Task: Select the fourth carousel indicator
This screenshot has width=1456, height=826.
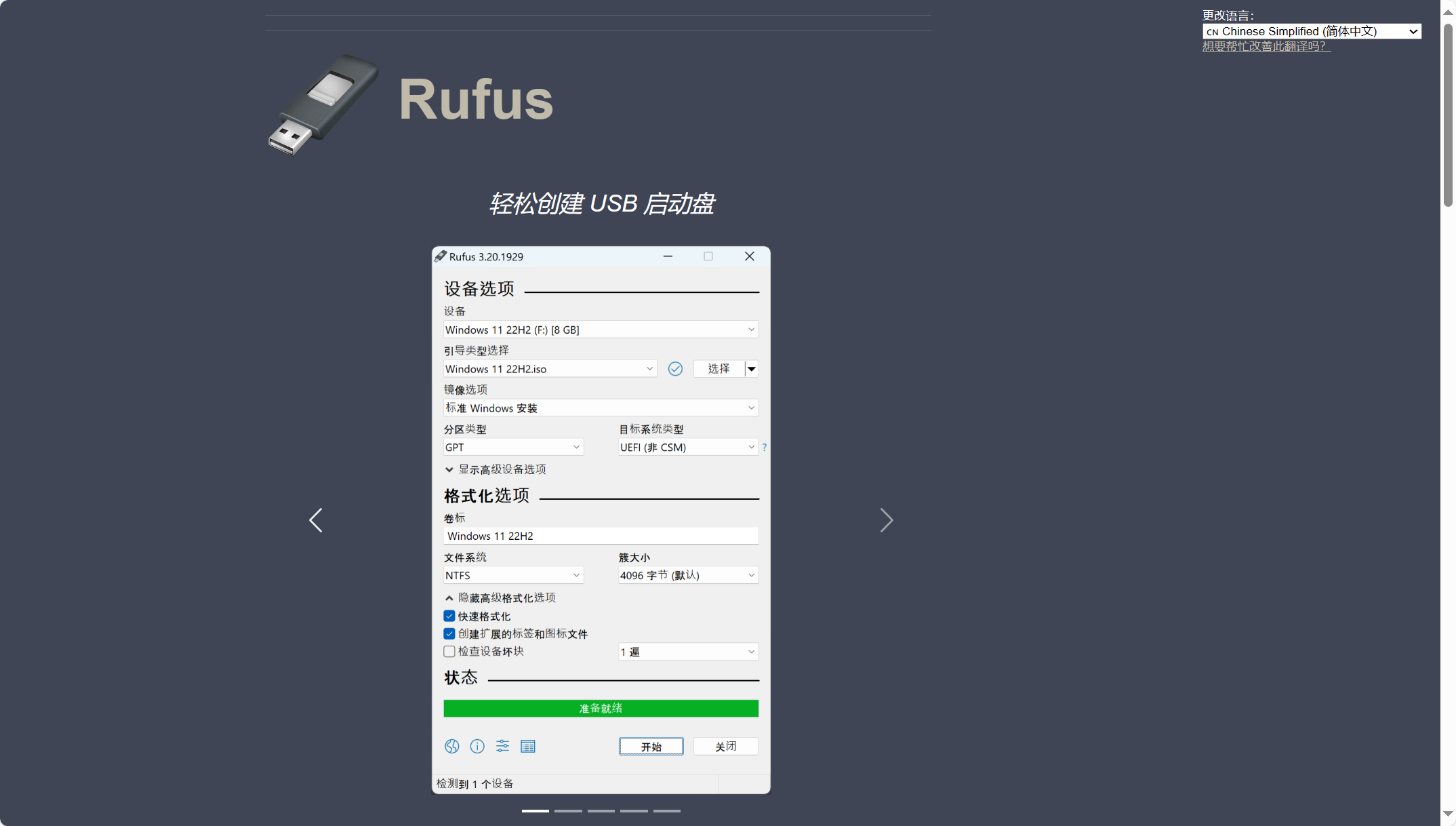Action: coord(634,810)
